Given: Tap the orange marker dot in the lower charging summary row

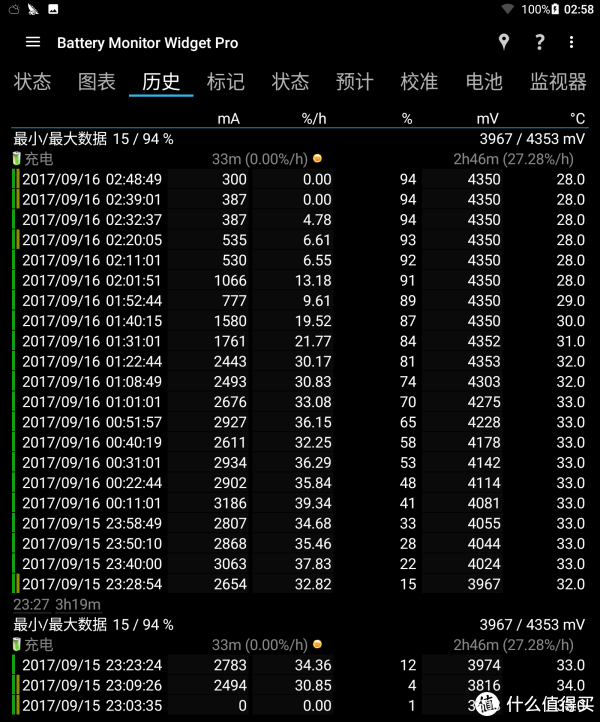Looking at the screenshot, I should coord(317,644).
